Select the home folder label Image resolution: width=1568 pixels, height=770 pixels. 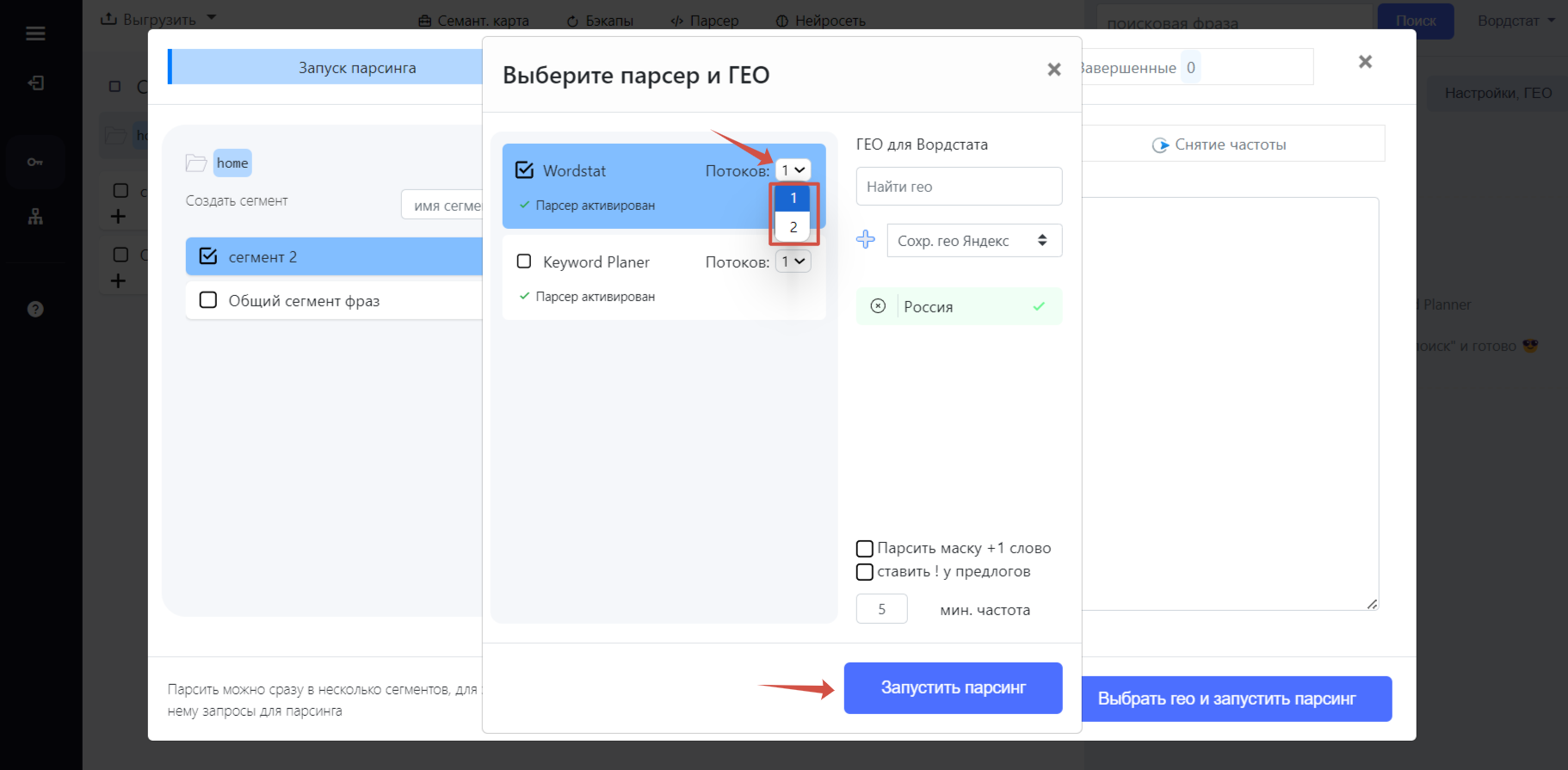[232, 163]
